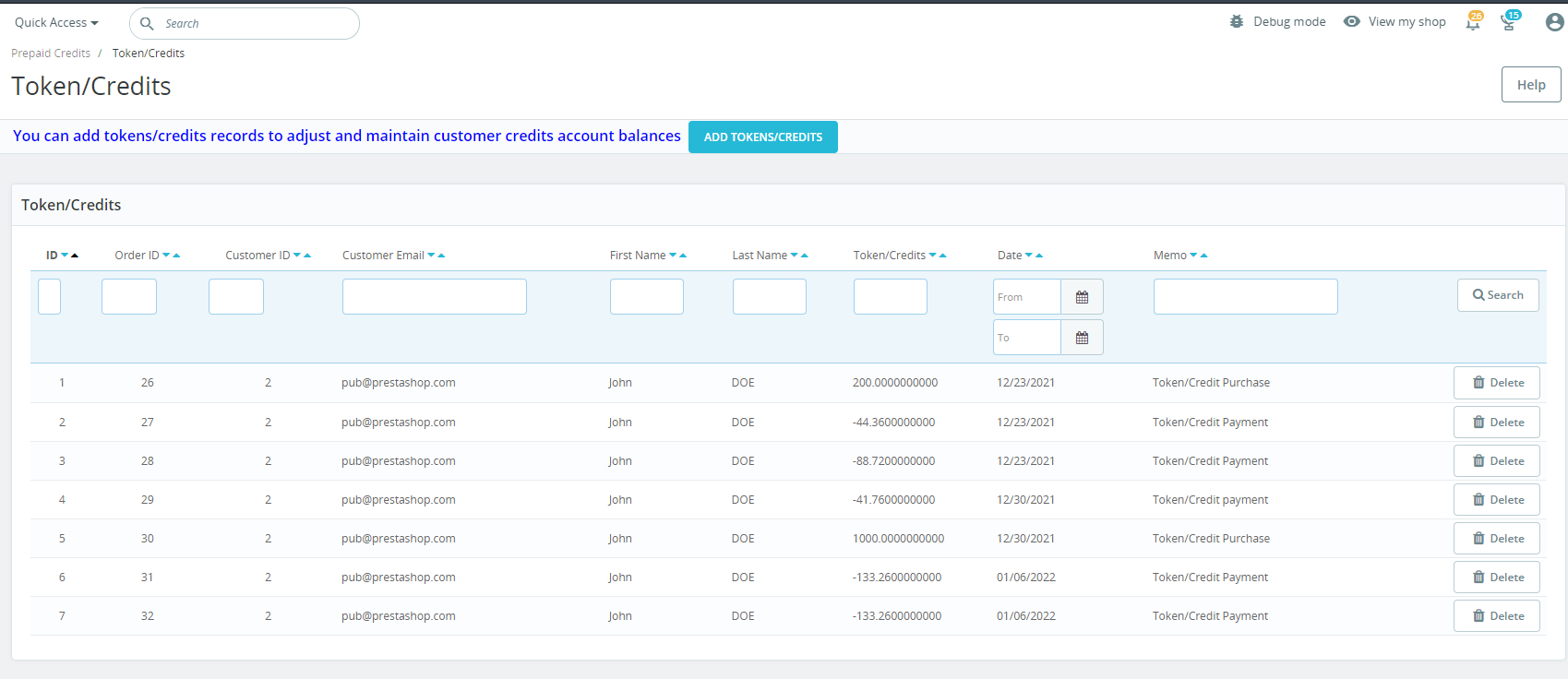This screenshot has height=679, width=1568.
Task: Click View my shop text link
Action: tap(1407, 22)
